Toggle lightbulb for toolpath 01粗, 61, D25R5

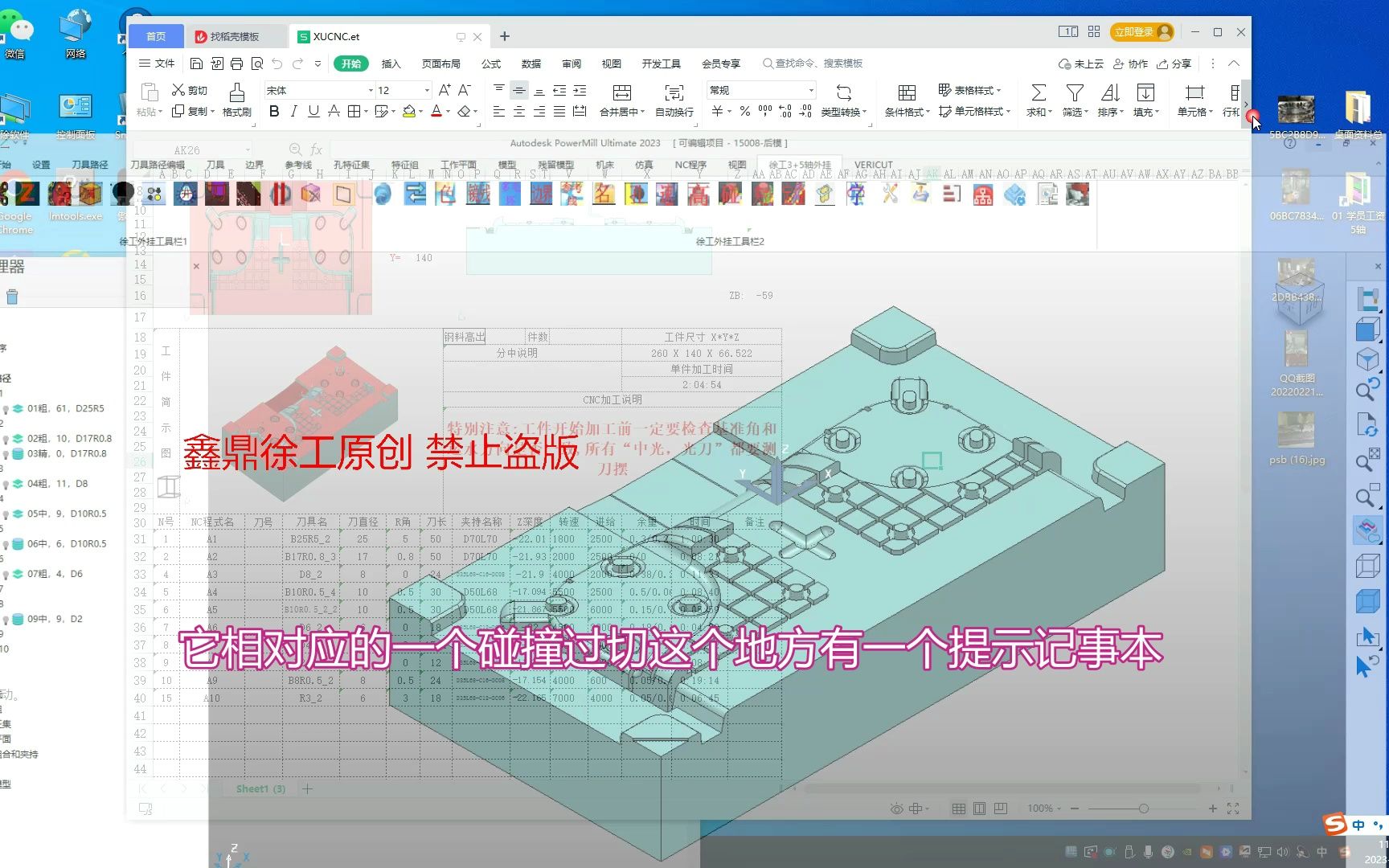[6, 409]
